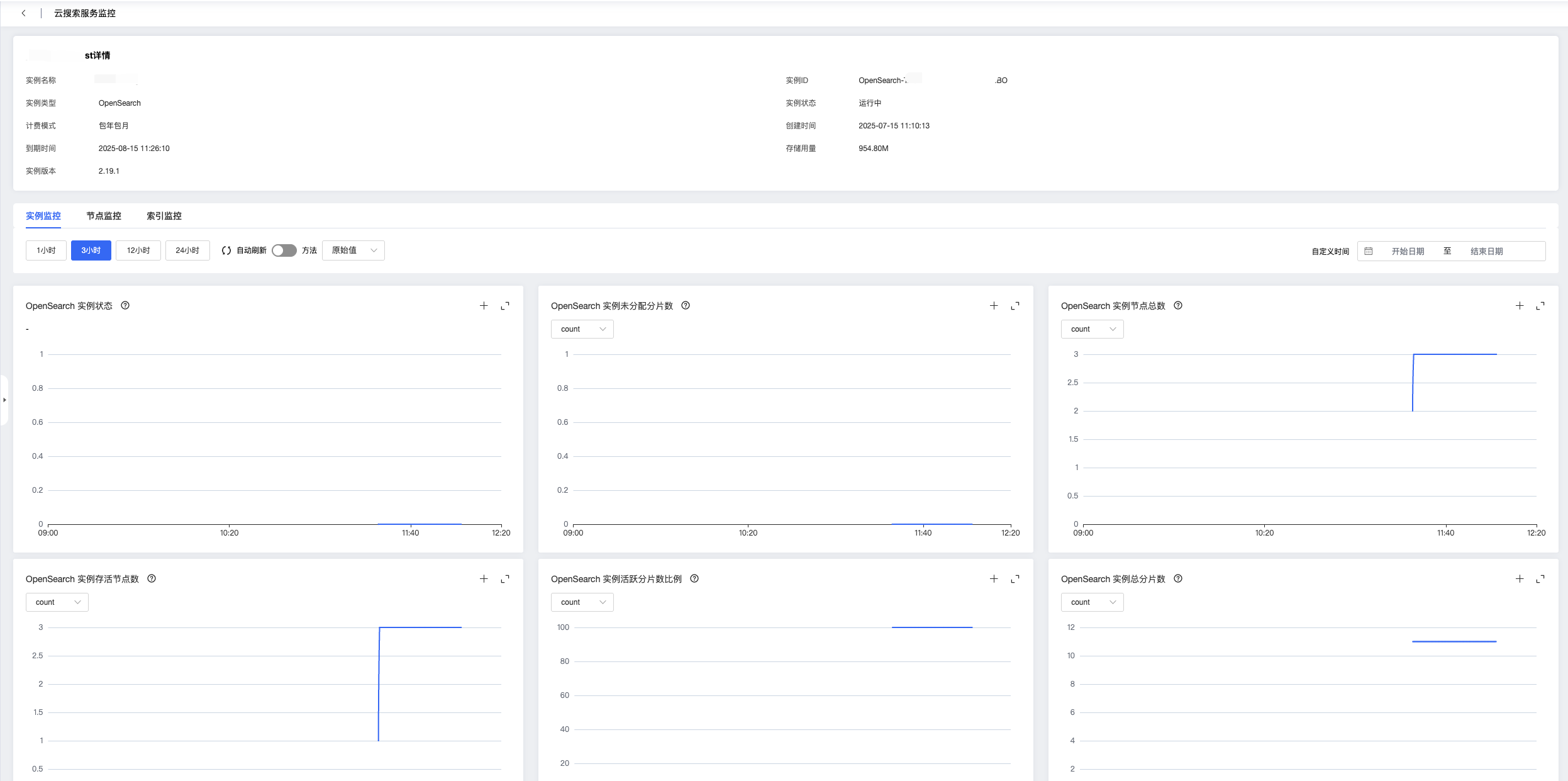This screenshot has width=1568, height=781.
Task: Expand the 实例未分配分片数 chart to fullscreen
Action: (1015, 306)
